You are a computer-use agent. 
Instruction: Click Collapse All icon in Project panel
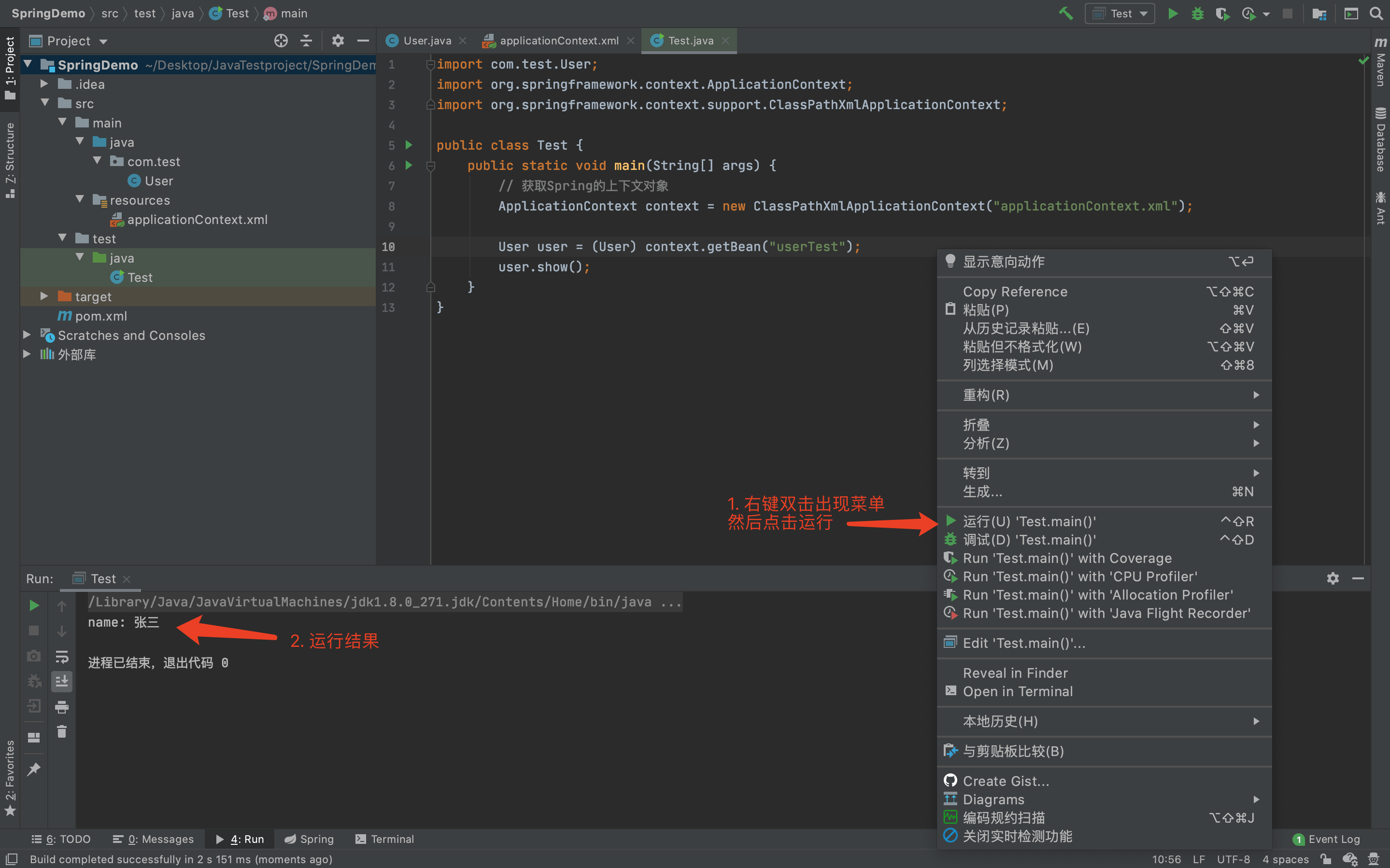(x=306, y=41)
